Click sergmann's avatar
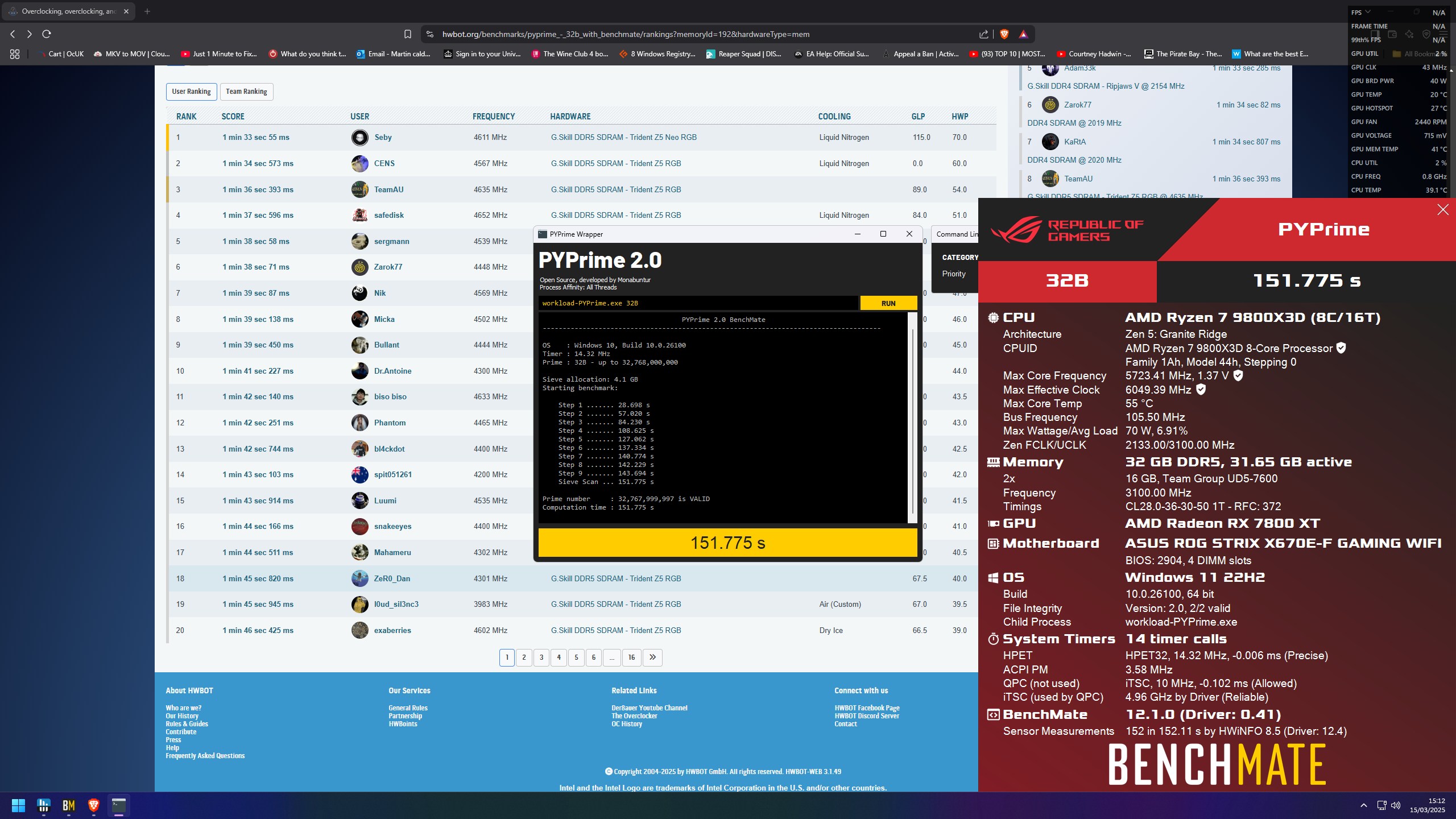This screenshot has width=1456, height=819. coord(359,242)
